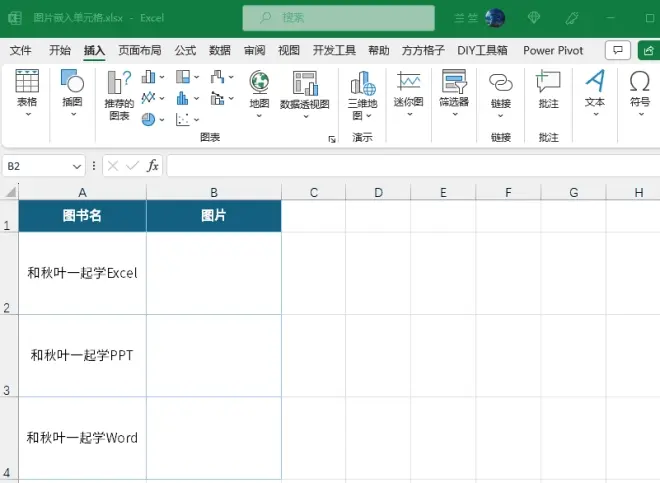Insert a column or bar chart
This screenshot has height=483, width=660.
(x=148, y=77)
